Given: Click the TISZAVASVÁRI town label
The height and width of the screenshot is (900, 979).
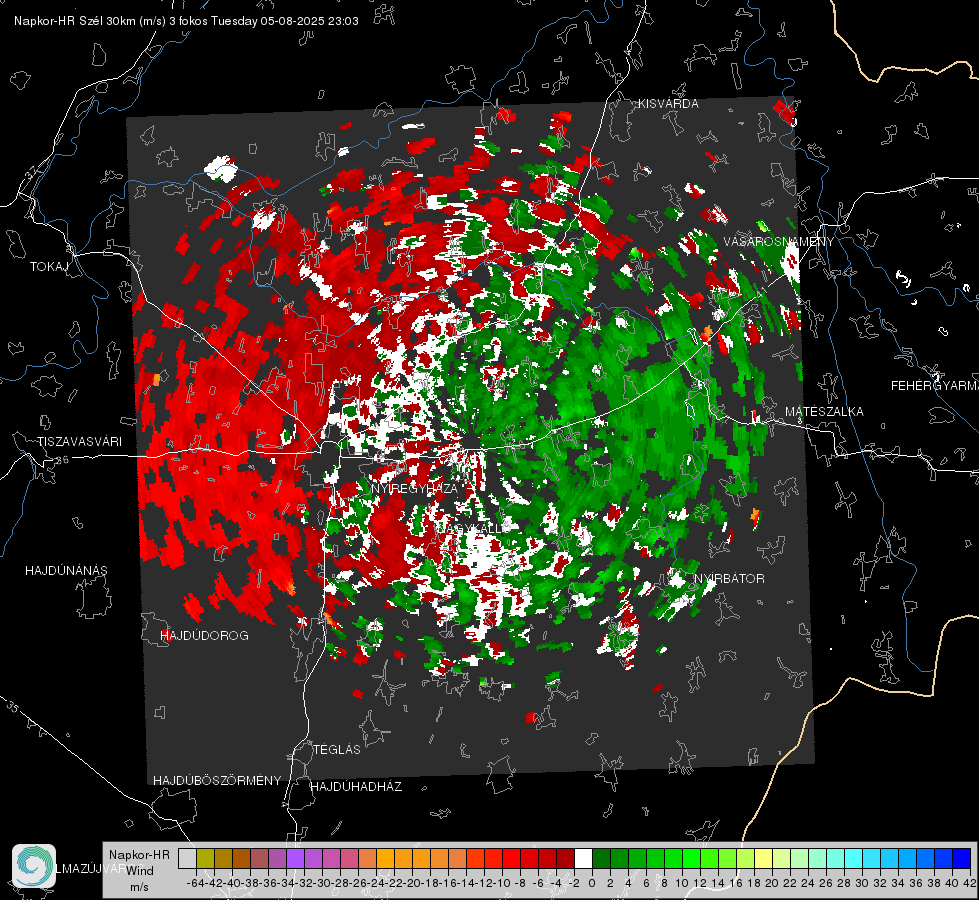Looking at the screenshot, I should [x=79, y=442].
